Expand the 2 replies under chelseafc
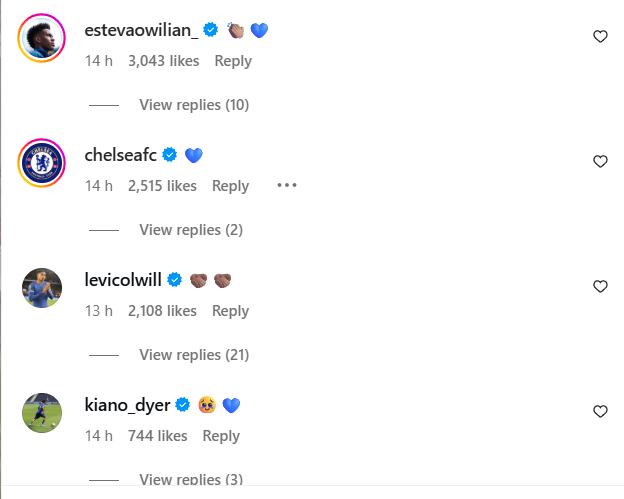624x499 pixels. (191, 230)
